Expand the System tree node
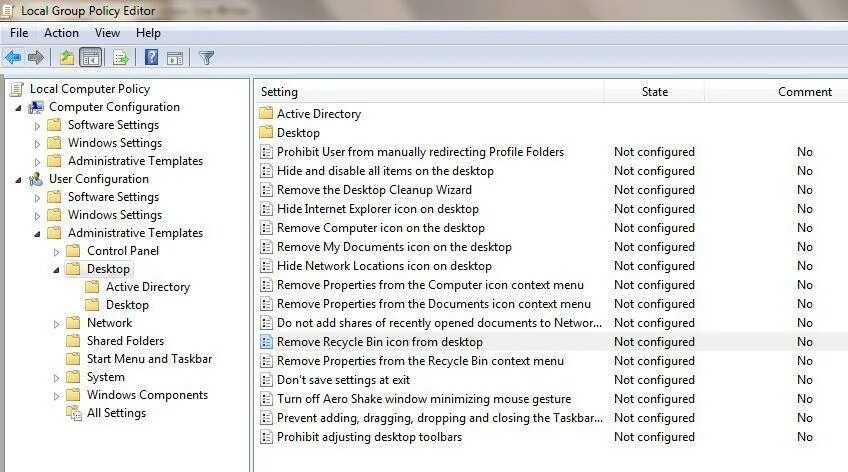Viewport: 848px width, 472px height. [x=56, y=378]
